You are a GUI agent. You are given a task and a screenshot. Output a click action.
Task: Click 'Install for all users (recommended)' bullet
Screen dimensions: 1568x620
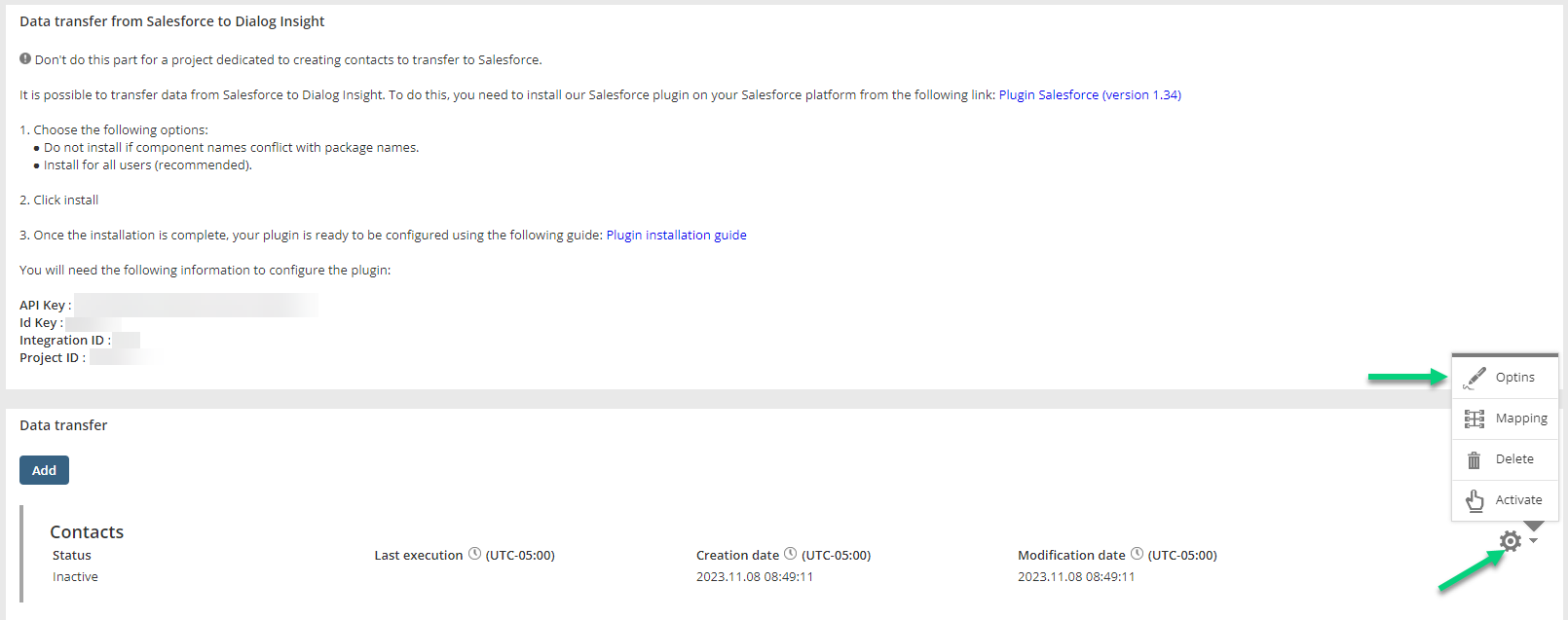tap(148, 165)
